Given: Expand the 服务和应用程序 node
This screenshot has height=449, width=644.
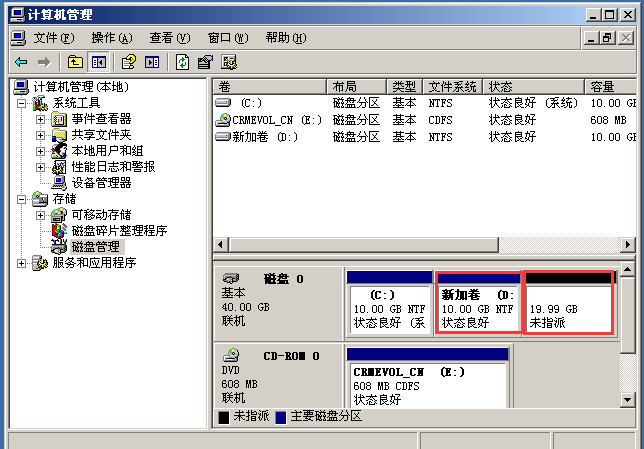Looking at the screenshot, I should click(21, 263).
